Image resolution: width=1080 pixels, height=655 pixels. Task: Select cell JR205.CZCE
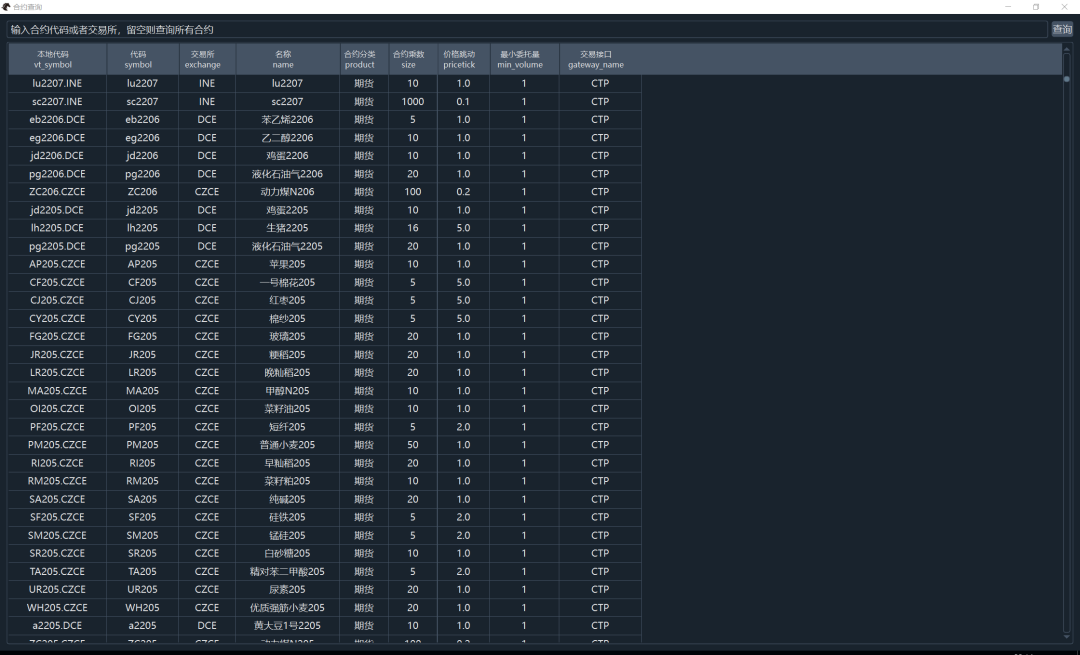click(57, 355)
